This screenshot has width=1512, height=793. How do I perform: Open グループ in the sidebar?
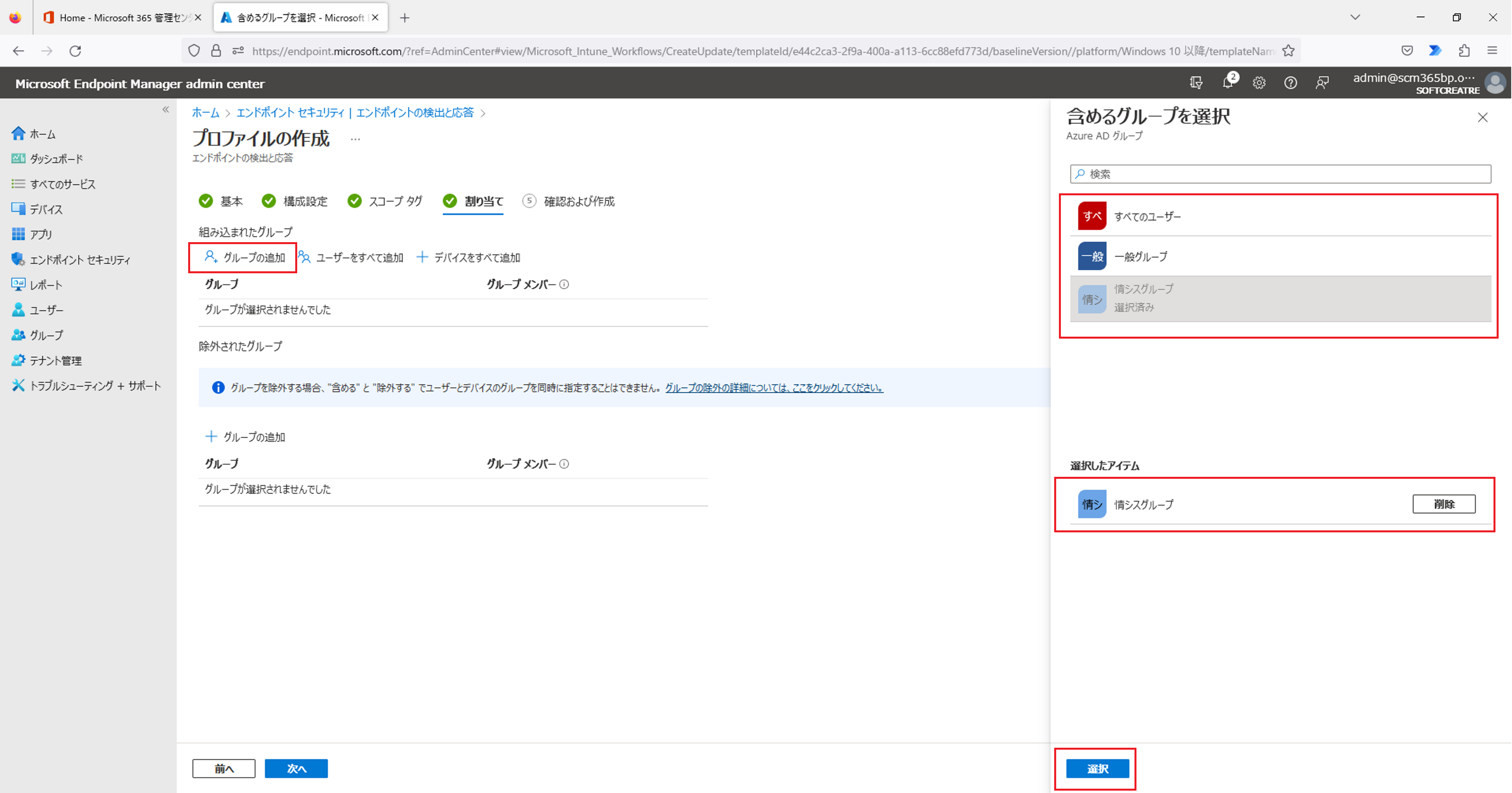coord(37,335)
